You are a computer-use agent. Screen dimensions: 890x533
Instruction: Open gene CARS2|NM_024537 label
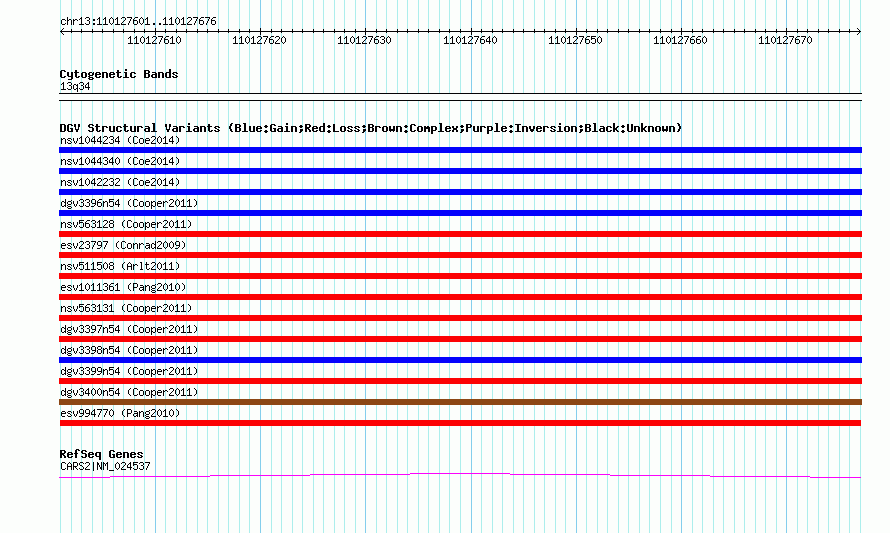point(105,467)
